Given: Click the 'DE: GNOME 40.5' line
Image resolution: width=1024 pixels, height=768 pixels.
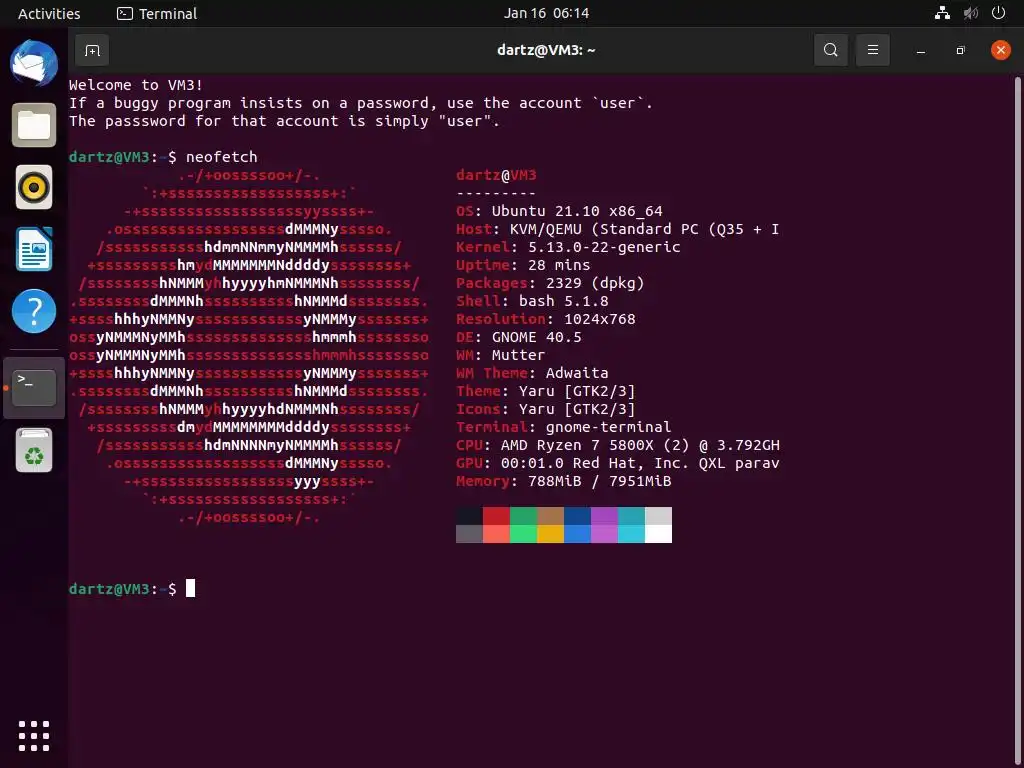Looking at the screenshot, I should click(519, 337).
